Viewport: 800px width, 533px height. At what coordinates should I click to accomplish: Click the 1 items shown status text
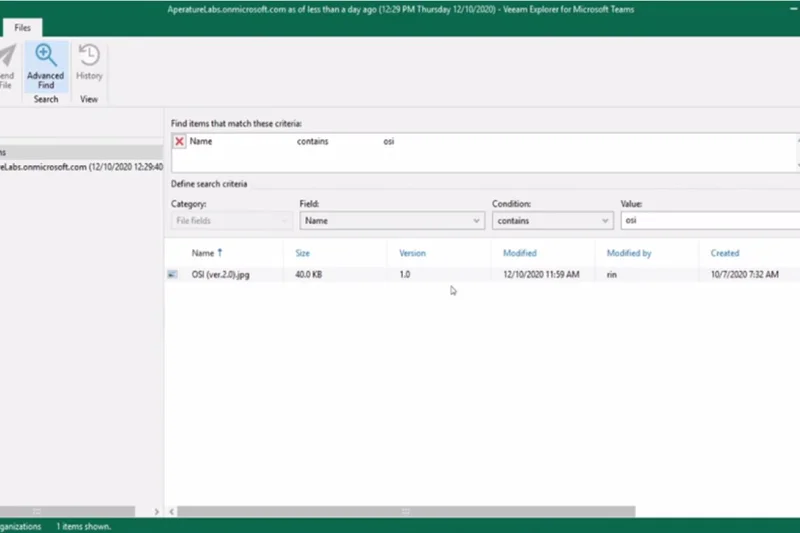pyautogui.click(x=83, y=526)
